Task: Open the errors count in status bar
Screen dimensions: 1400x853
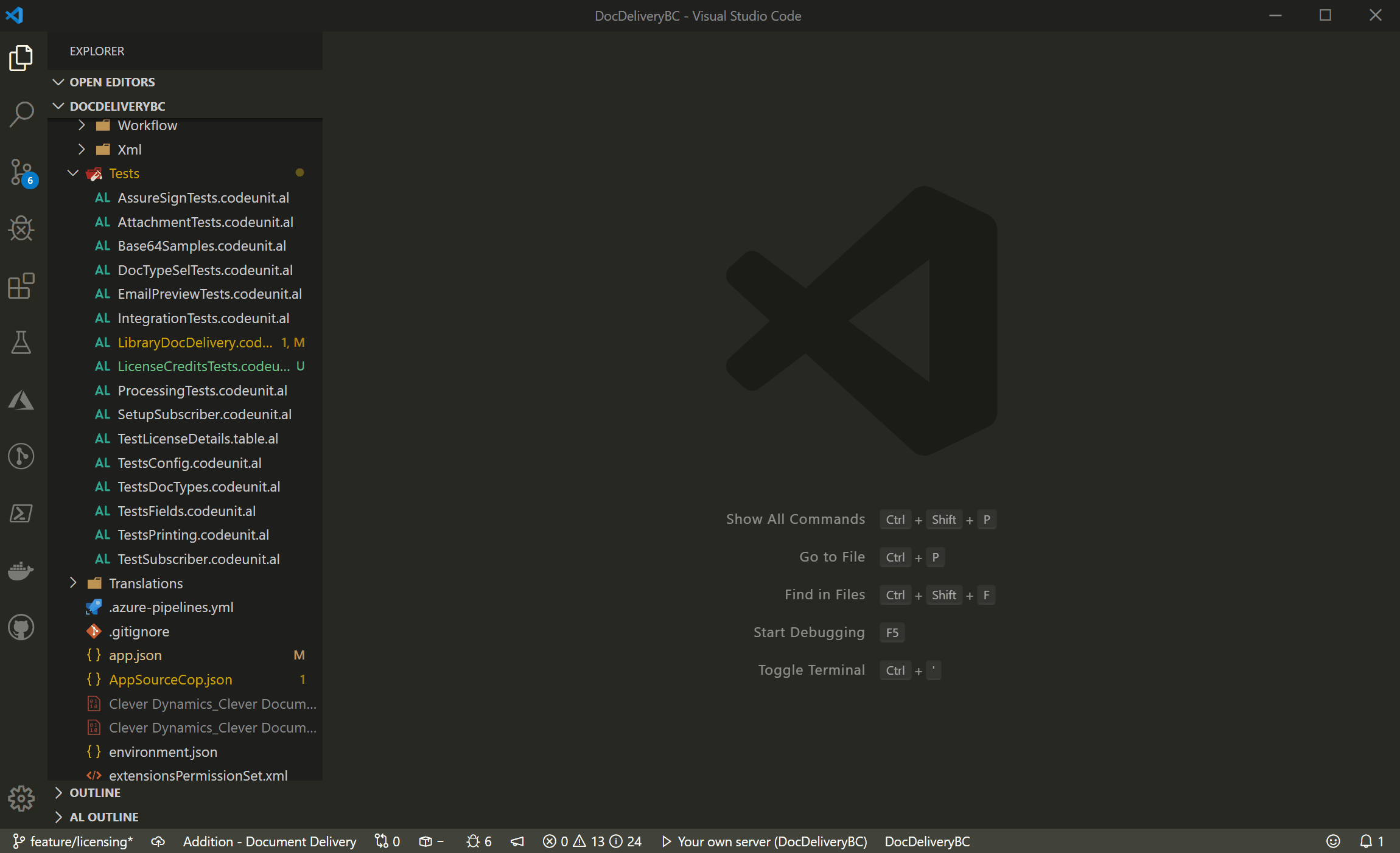Action: click(556, 841)
